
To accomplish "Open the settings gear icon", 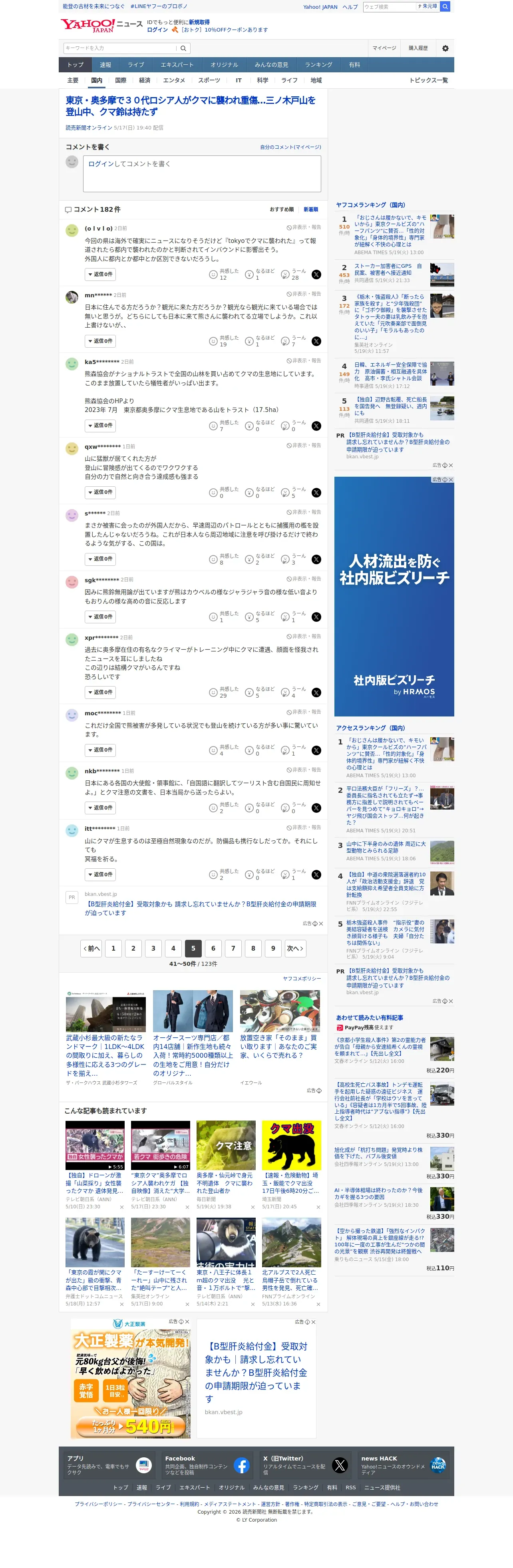I will (445, 48).
